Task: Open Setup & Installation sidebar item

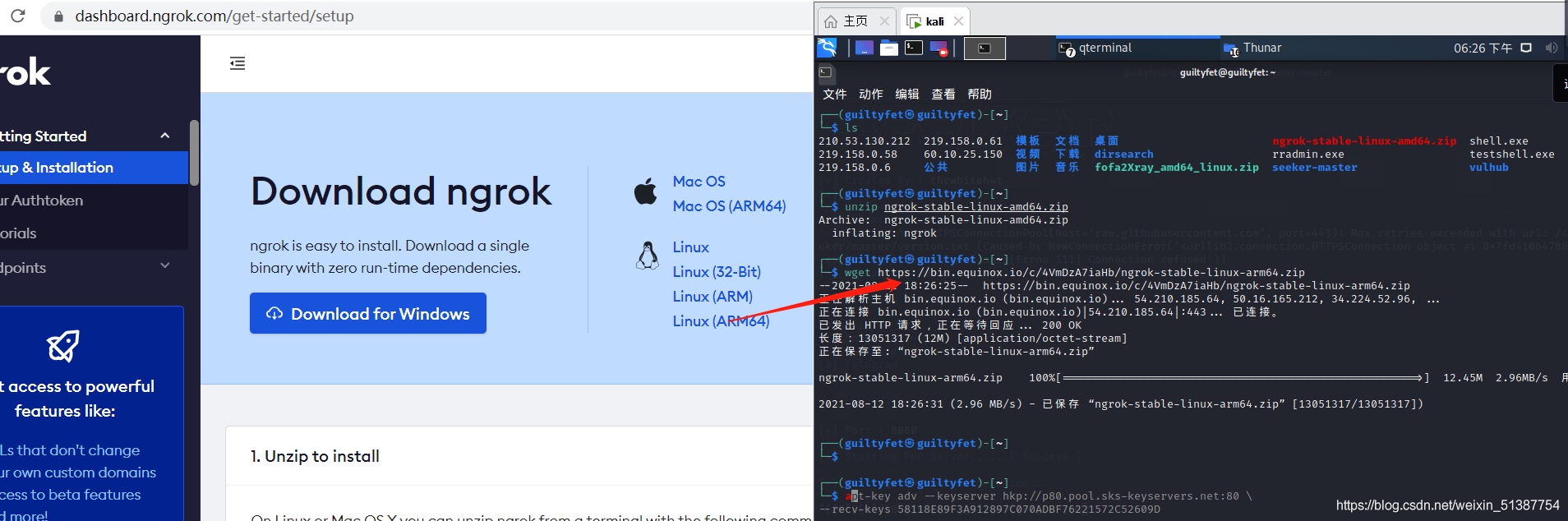Action: tap(94, 168)
